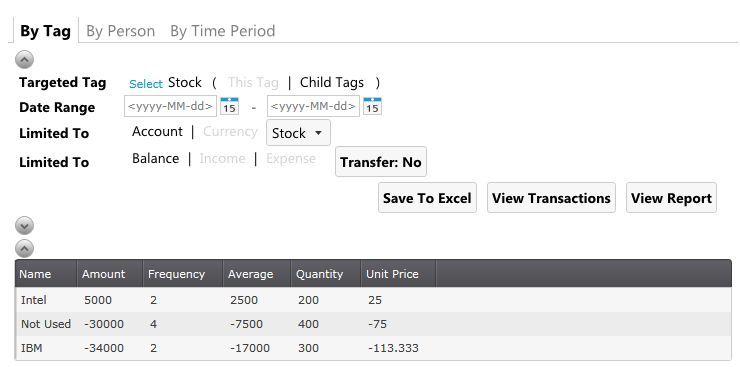Enable the Expense filter

291,158
